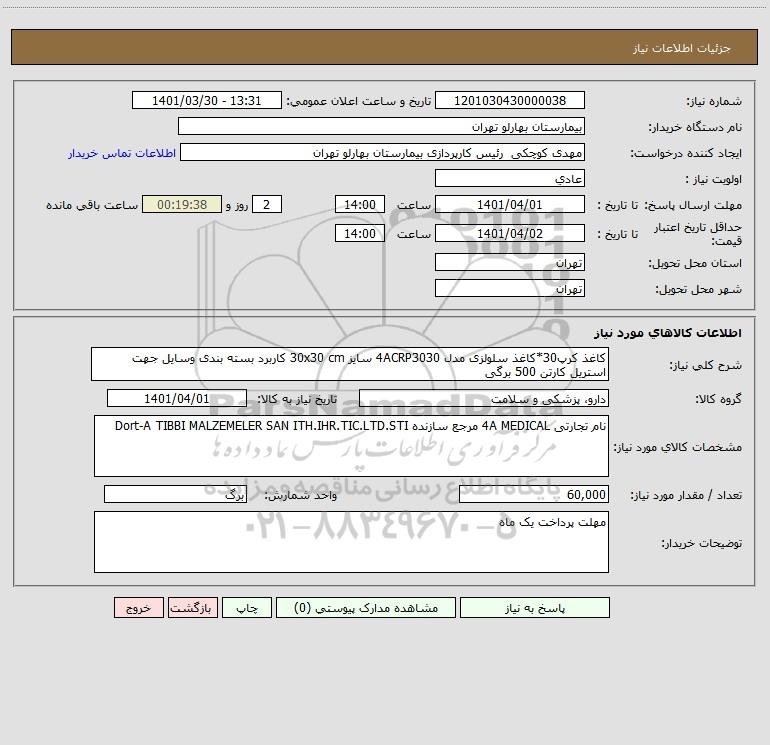Click the مهلت ارسال پاسخ label
The image size is (770, 745).
(693, 206)
